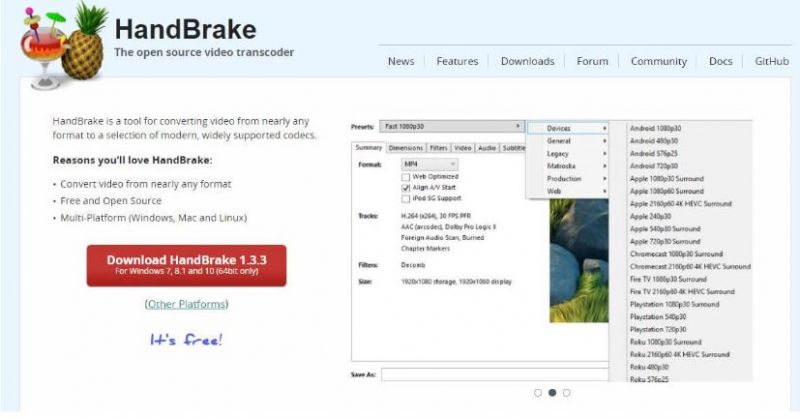Click the active middle carousel dot
This screenshot has height=419, width=800.
[x=552, y=393]
